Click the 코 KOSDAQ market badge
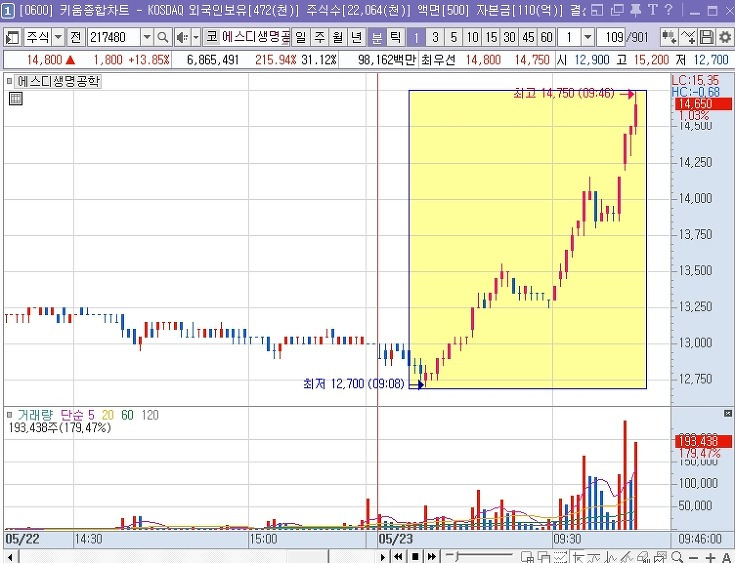The width and height of the screenshot is (735, 563). (x=212, y=37)
